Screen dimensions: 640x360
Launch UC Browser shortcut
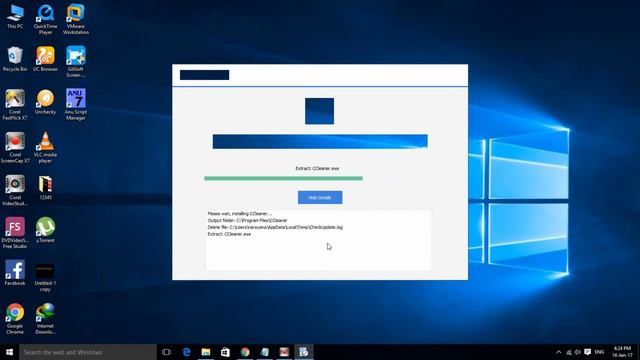(45, 59)
